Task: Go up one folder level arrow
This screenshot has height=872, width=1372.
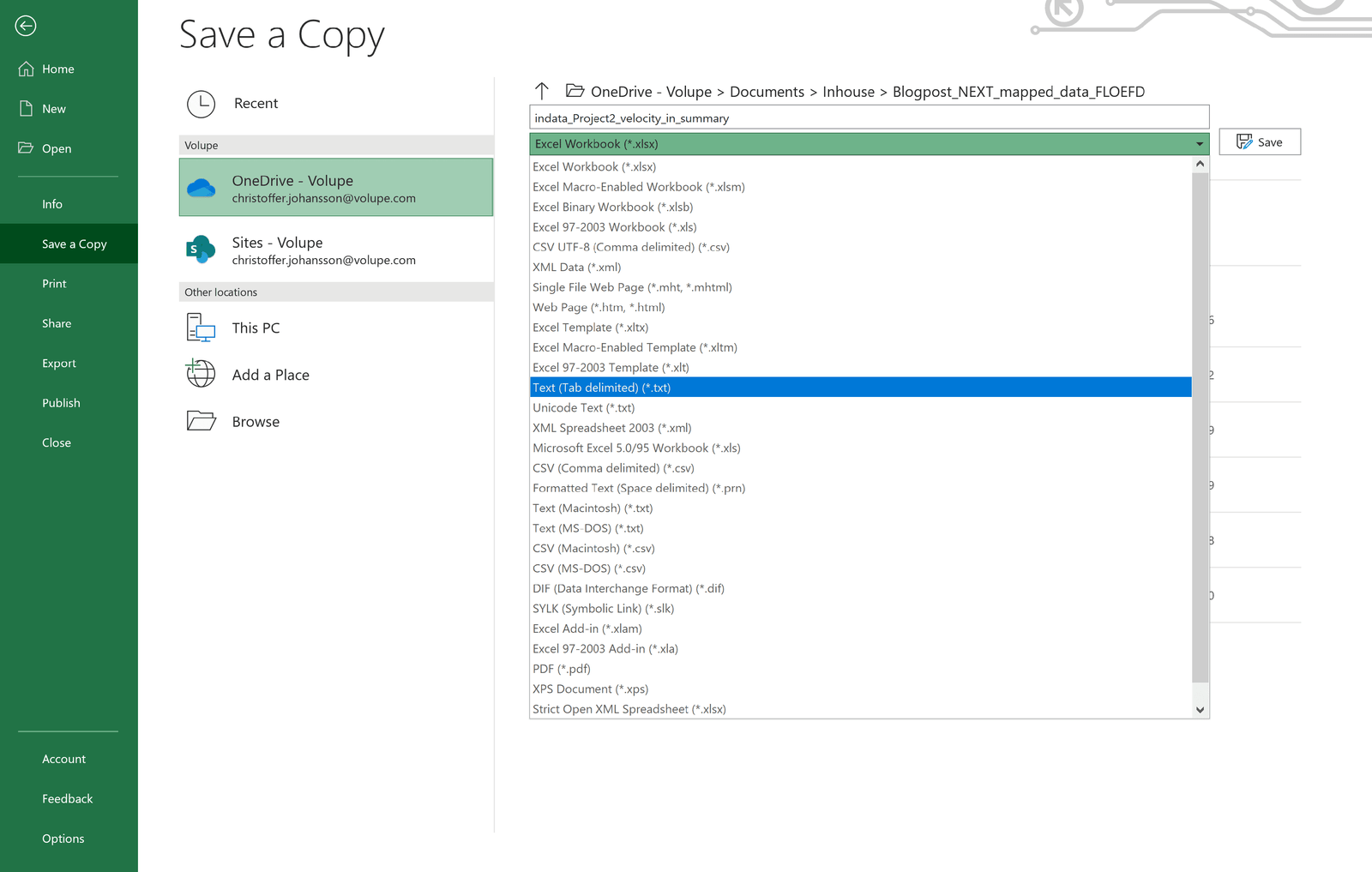Action: [542, 91]
